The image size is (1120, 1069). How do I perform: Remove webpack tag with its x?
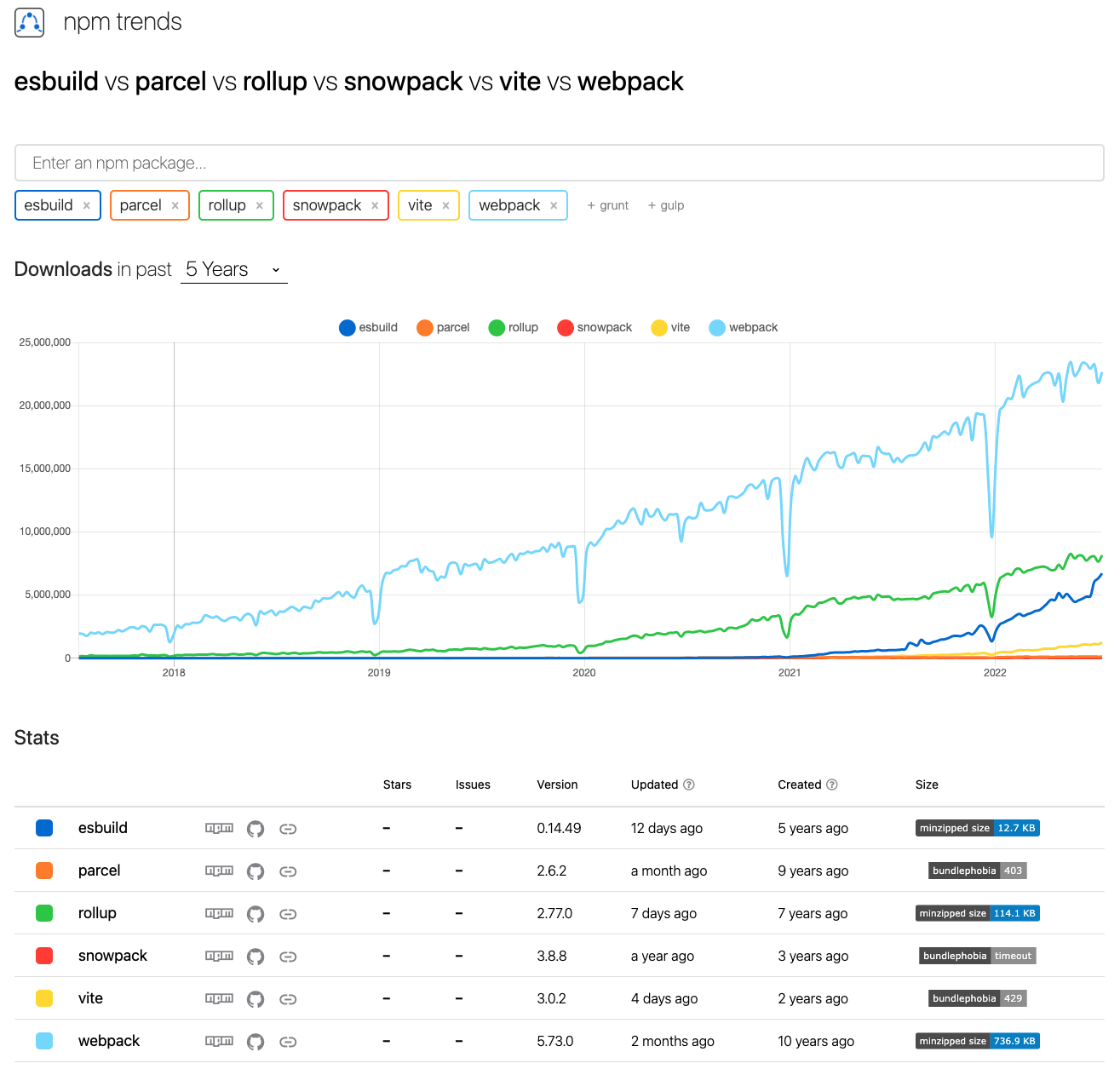point(554,205)
